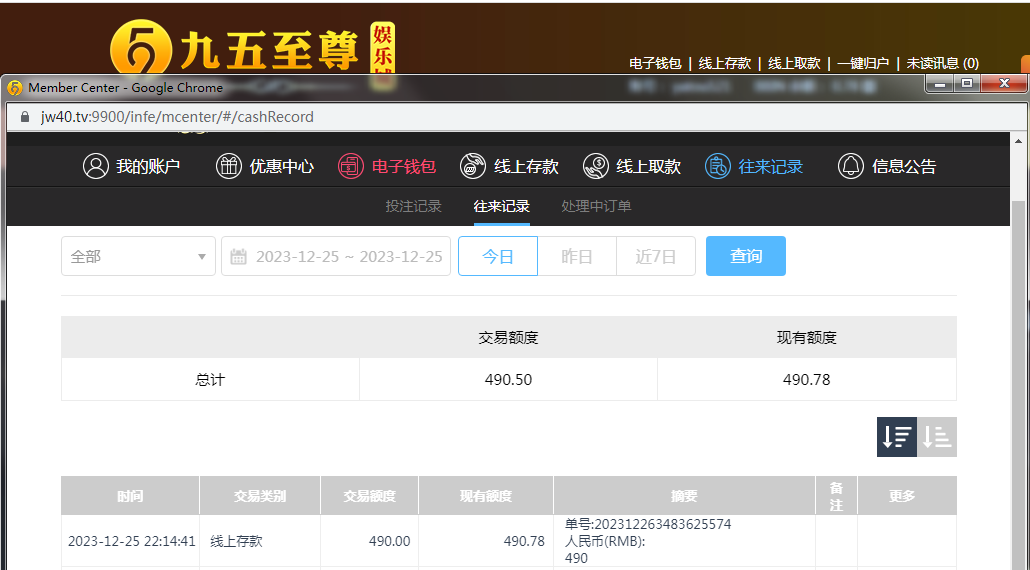Select the 今日 date filter
This screenshot has width=1030, height=570.
pos(498,256)
